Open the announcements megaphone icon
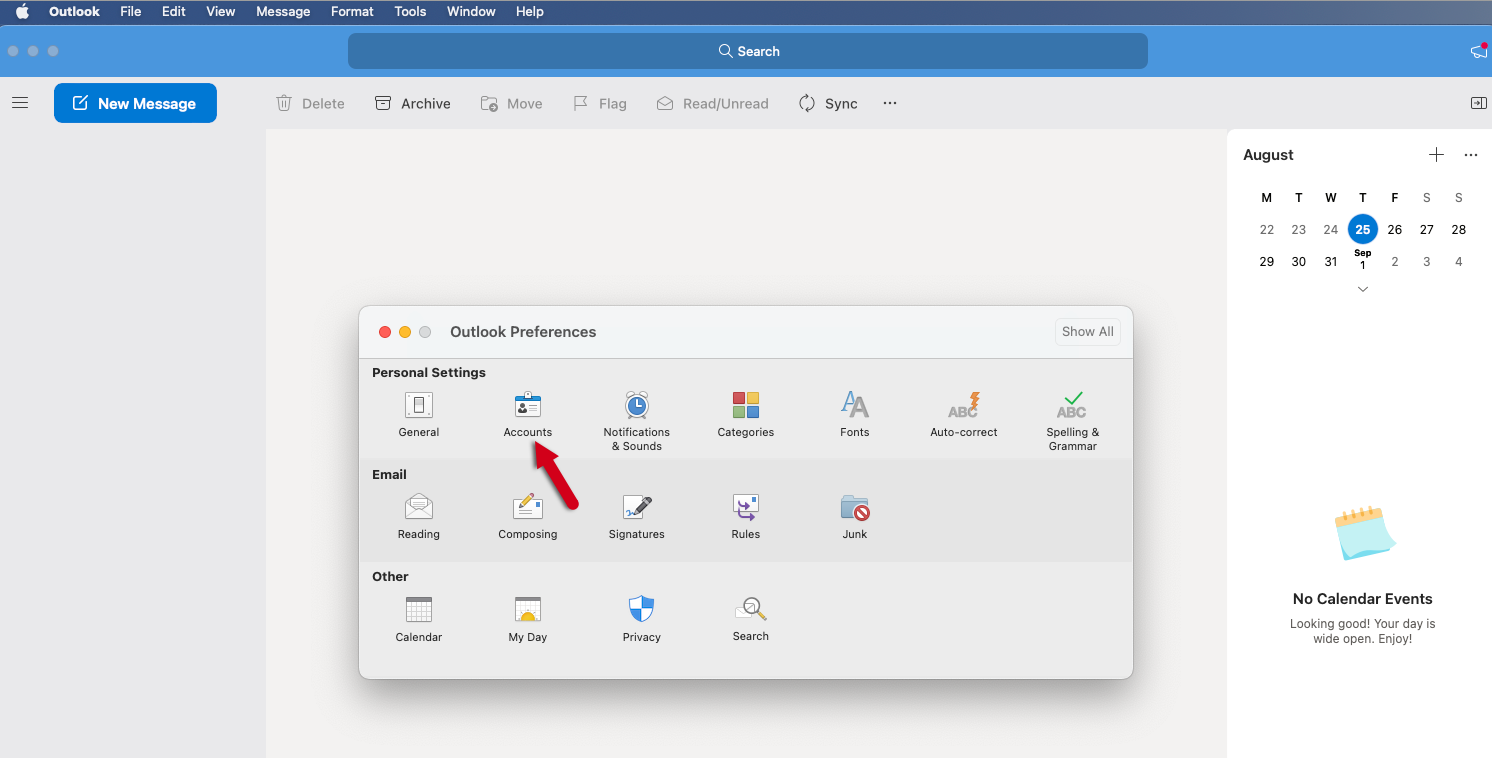 coord(1478,51)
